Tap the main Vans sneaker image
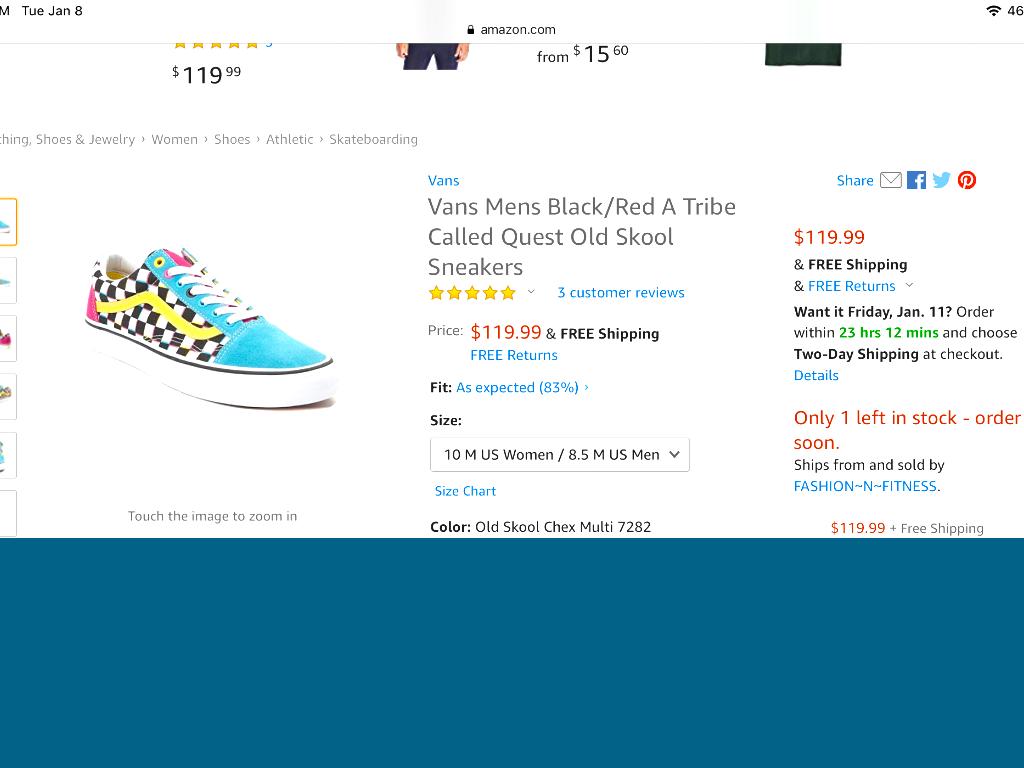1024x768 pixels. click(x=210, y=328)
